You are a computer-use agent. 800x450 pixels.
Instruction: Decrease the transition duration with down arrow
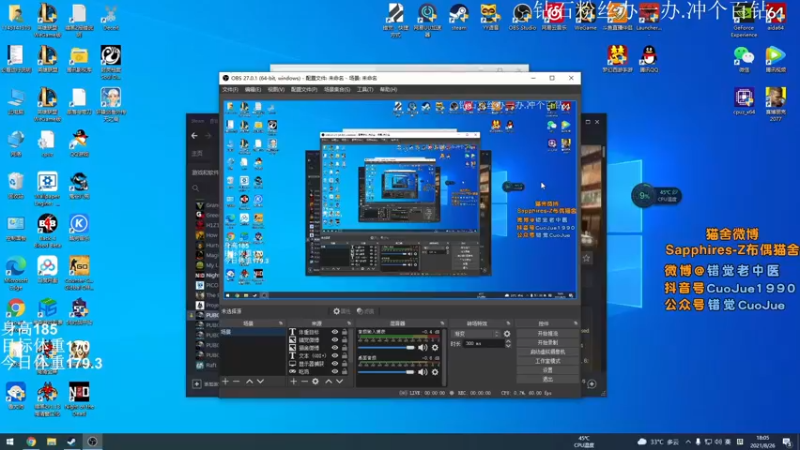508,346
